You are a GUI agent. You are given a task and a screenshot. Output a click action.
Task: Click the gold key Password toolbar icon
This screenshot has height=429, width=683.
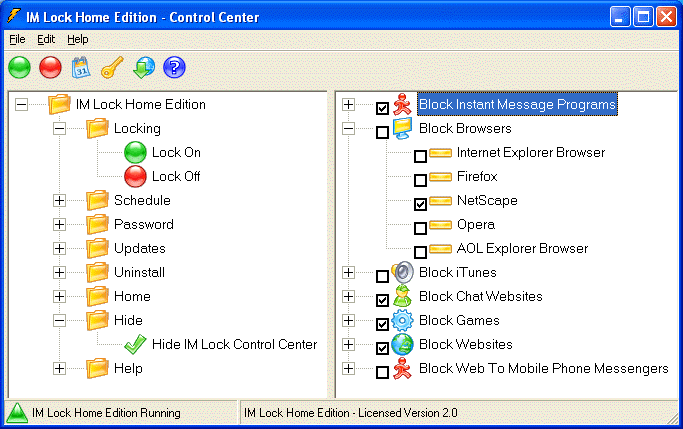pyautogui.click(x=112, y=68)
